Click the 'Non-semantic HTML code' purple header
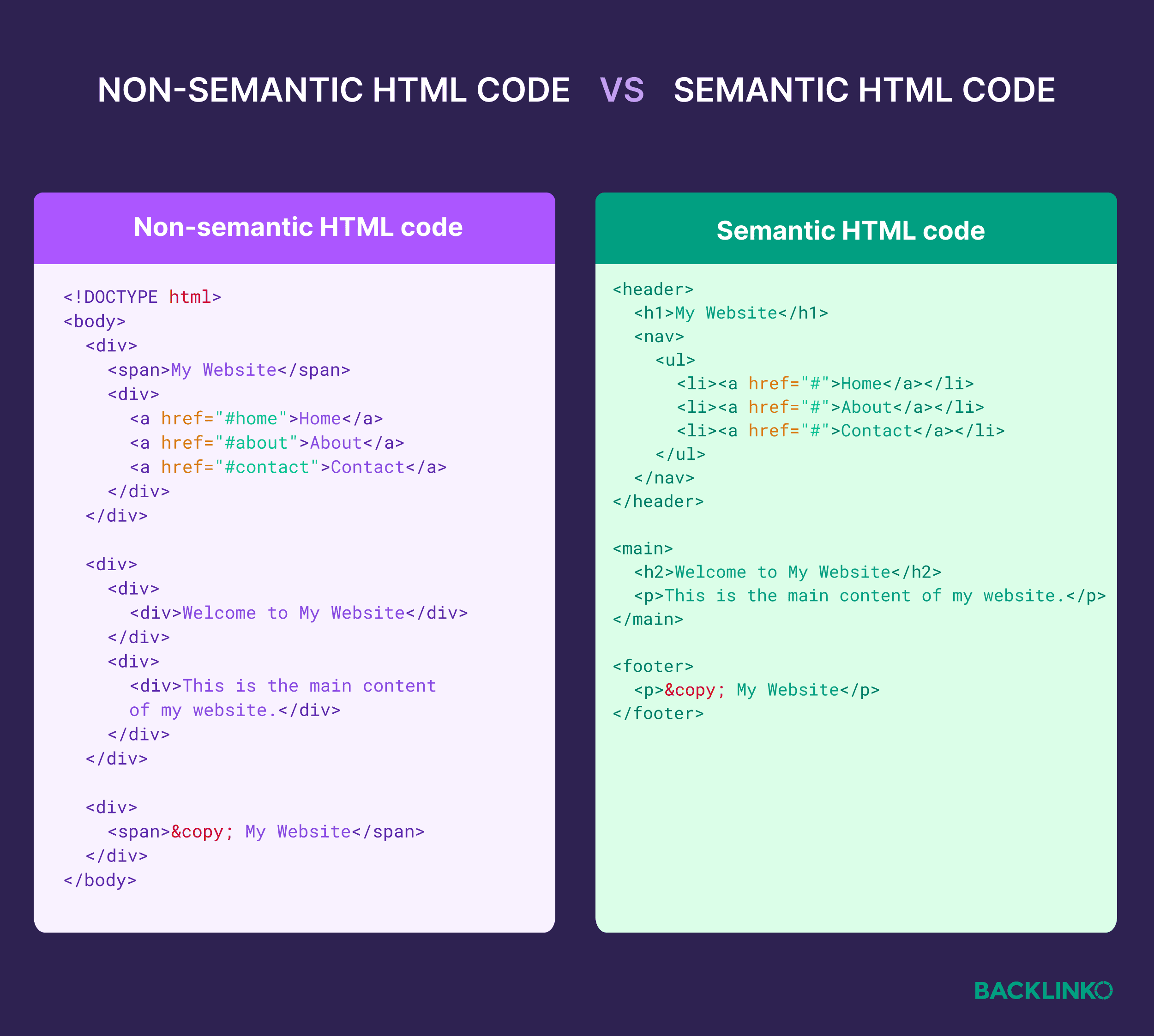Screen dimensions: 1154x1036 click(x=294, y=228)
